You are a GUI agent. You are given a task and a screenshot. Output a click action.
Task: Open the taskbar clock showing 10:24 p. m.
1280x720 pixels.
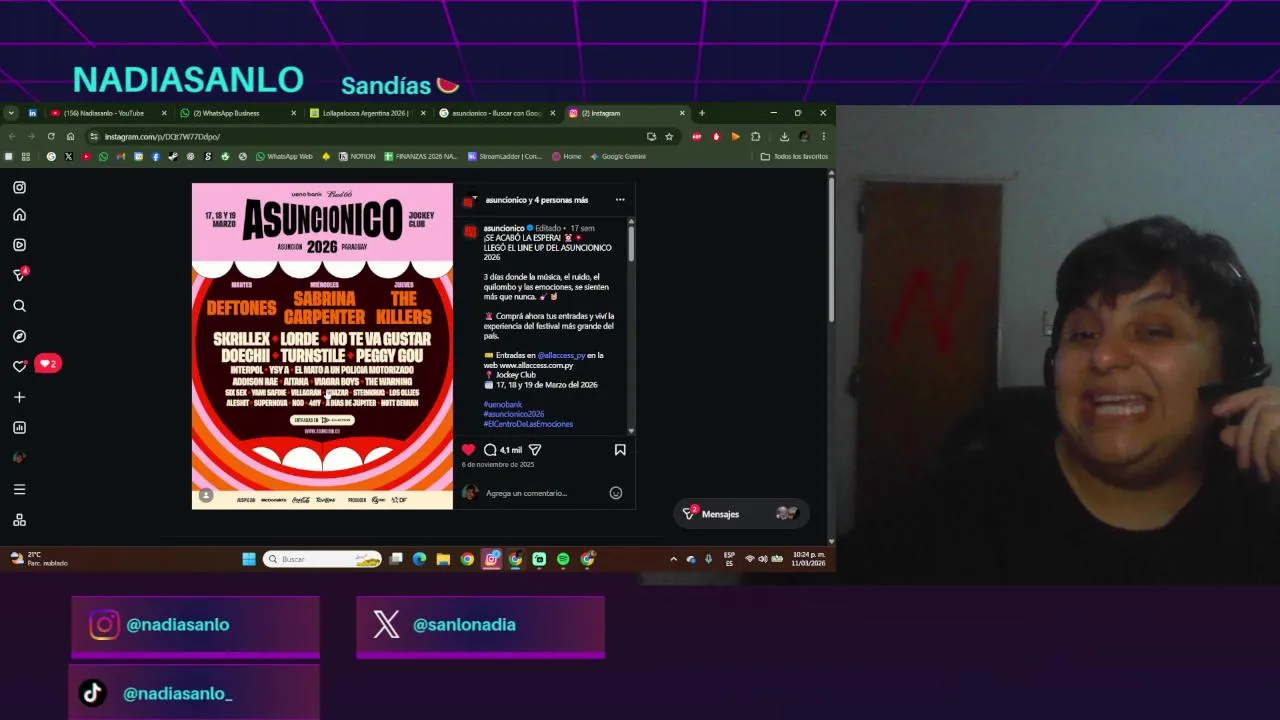pos(809,559)
